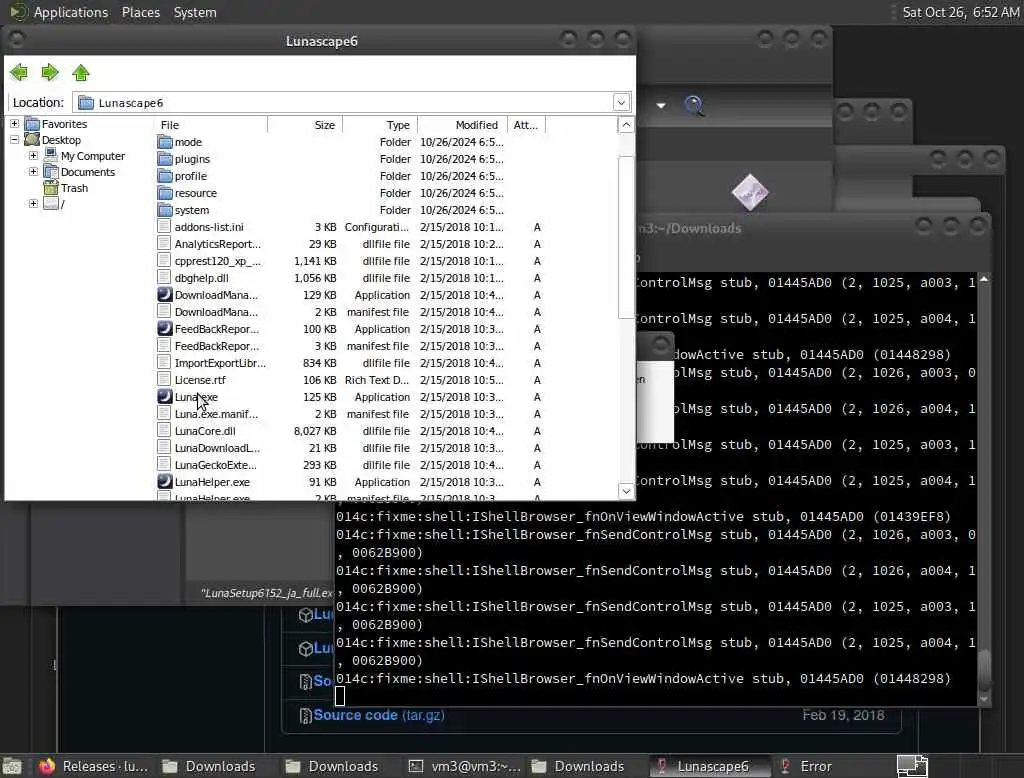The width and height of the screenshot is (1024, 778).
Task: Select the LunaGeckoExte... file
Action: pos(216,464)
